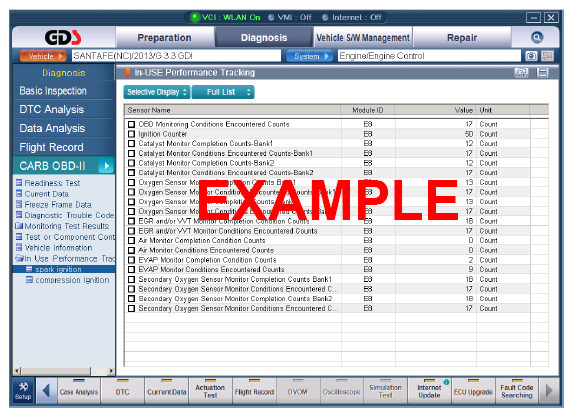Click the icon beside the camera
The image size is (573, 417).
point(547,56)
